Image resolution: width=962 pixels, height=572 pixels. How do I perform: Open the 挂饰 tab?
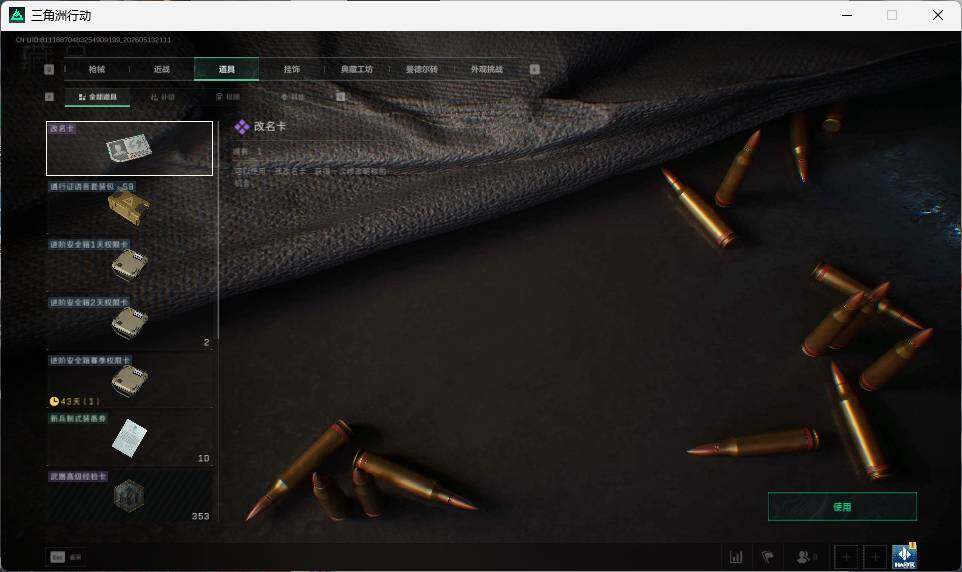pyautogui.click(x=292, y=69)
